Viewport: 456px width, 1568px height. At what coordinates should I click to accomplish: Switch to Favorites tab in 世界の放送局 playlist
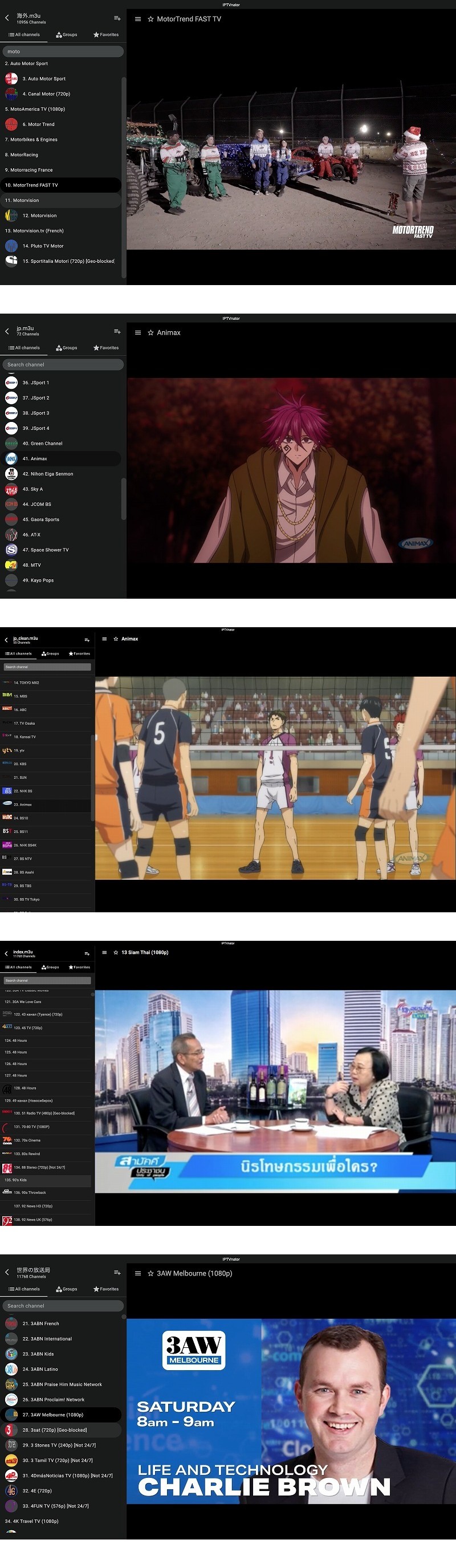coord(106,1289)
